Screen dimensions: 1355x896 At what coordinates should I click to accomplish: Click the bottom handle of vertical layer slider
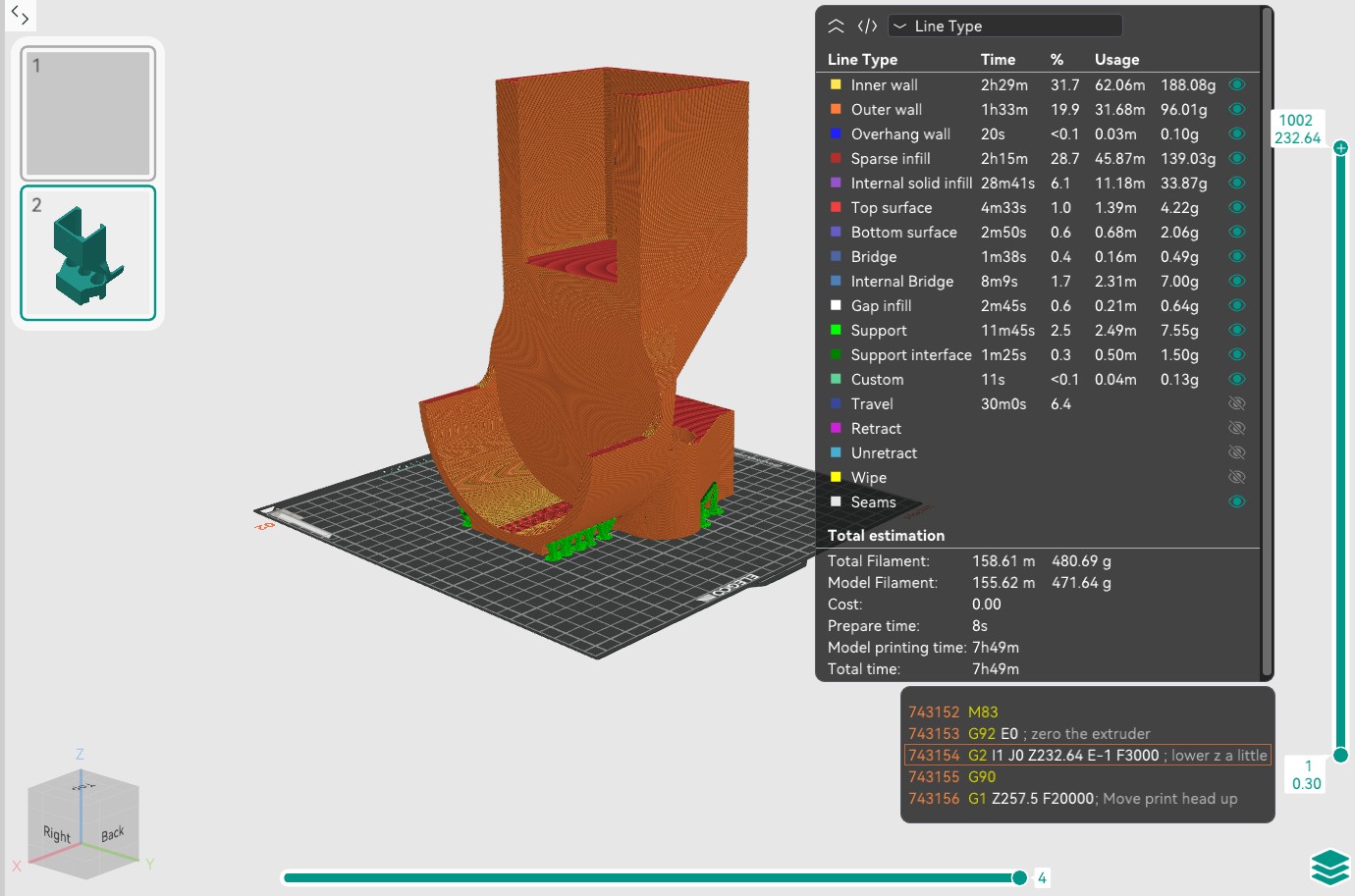(1341, 755)
